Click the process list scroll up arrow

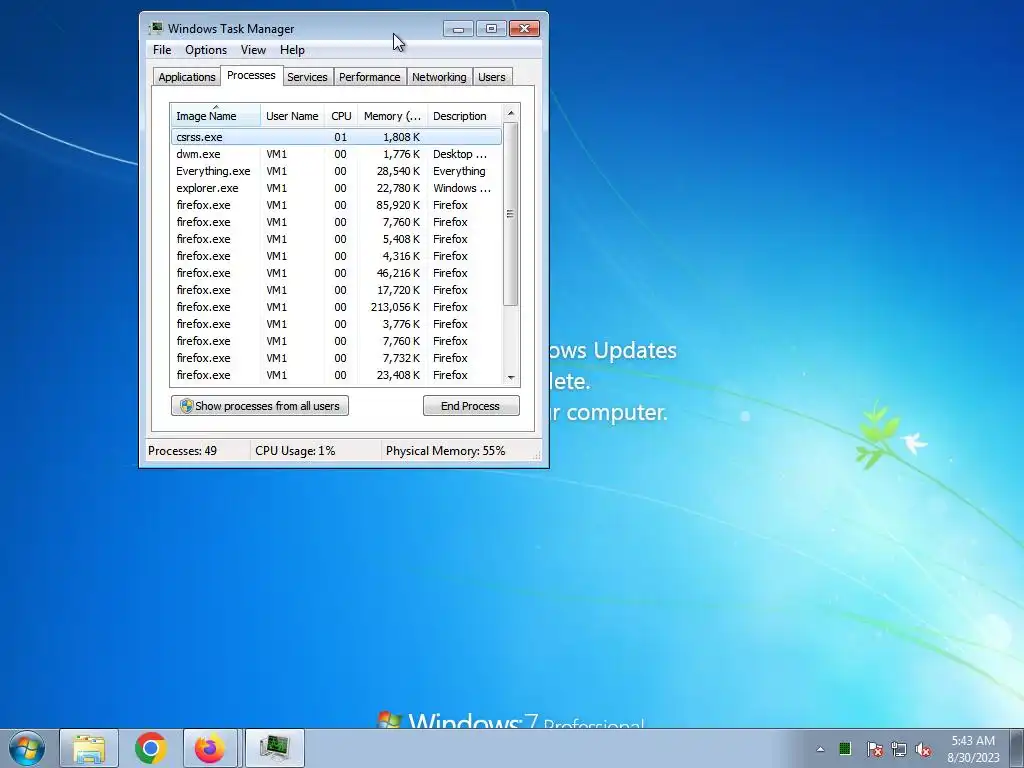(x=511, y=114)
